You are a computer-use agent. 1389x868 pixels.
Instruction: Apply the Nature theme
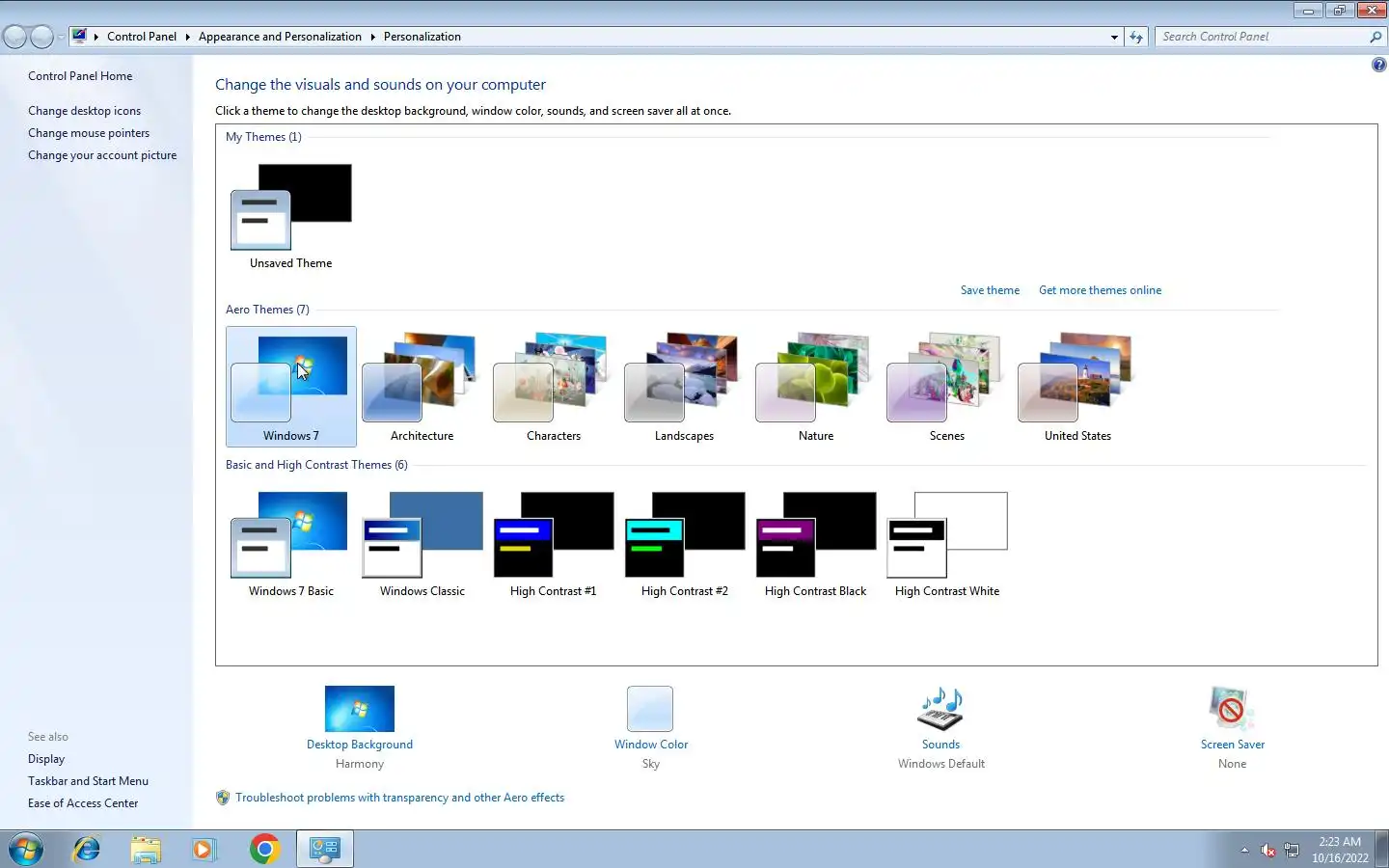coord(815,386)
